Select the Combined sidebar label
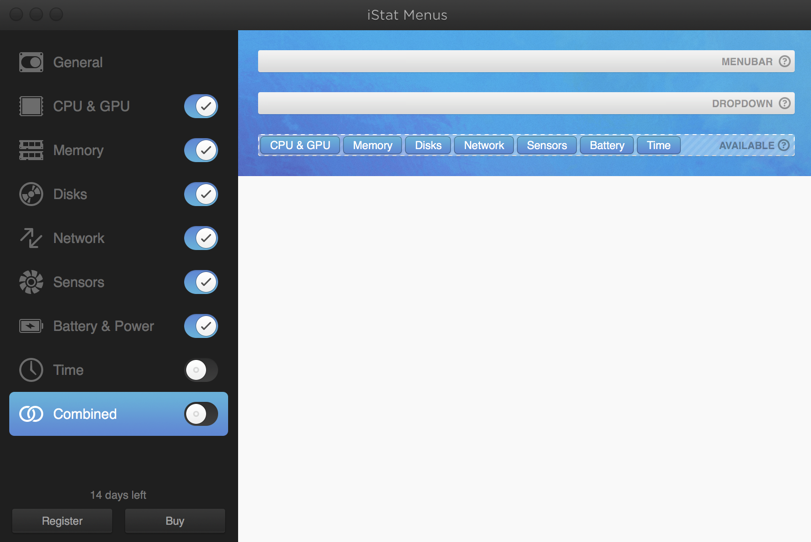Screen dimensions: 811x542 pyautogui.click(x=85, y=414)
